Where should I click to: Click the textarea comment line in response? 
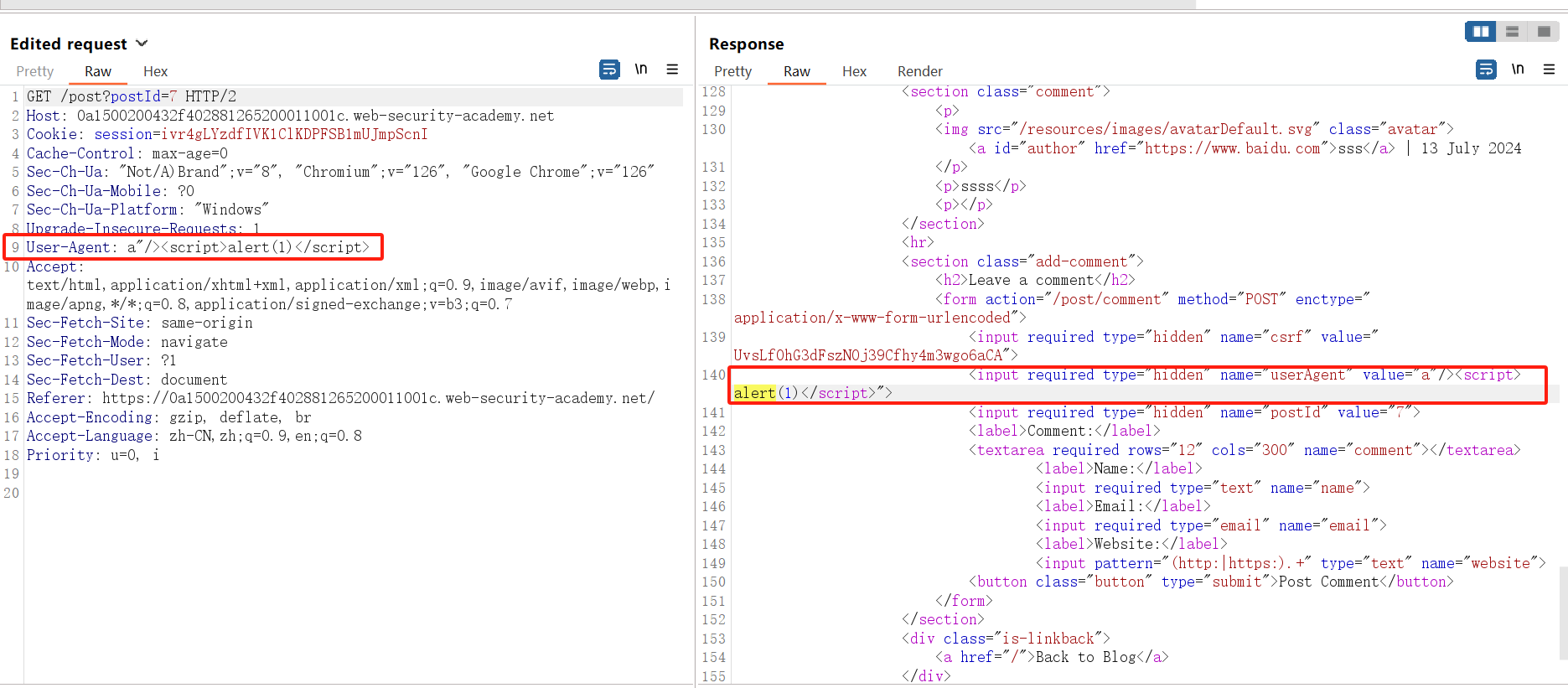pos(1245,450)
